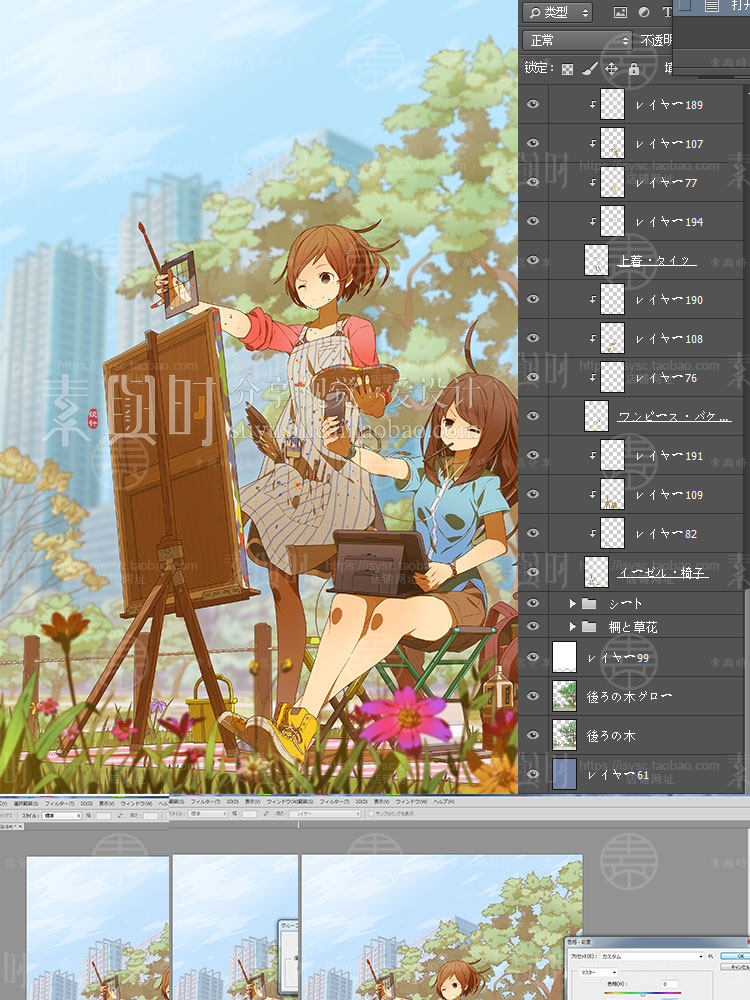Image resolution: width=750 pixels, height=1000 pixels.
Task: Hide the 上着・タイツ layer
Action: tap(533, 260)
